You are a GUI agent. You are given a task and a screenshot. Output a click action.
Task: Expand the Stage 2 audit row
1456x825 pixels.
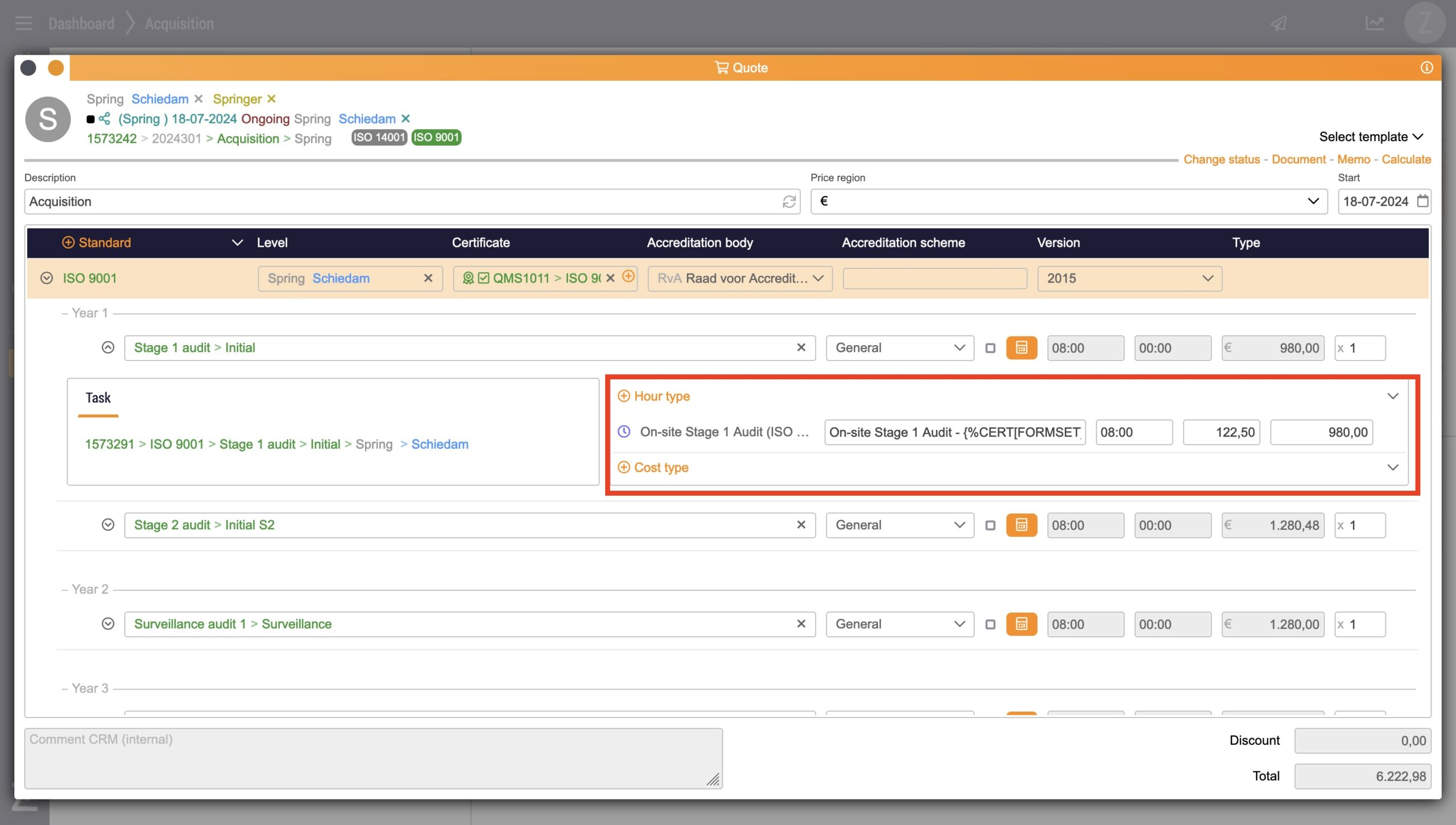click(108, 525)
